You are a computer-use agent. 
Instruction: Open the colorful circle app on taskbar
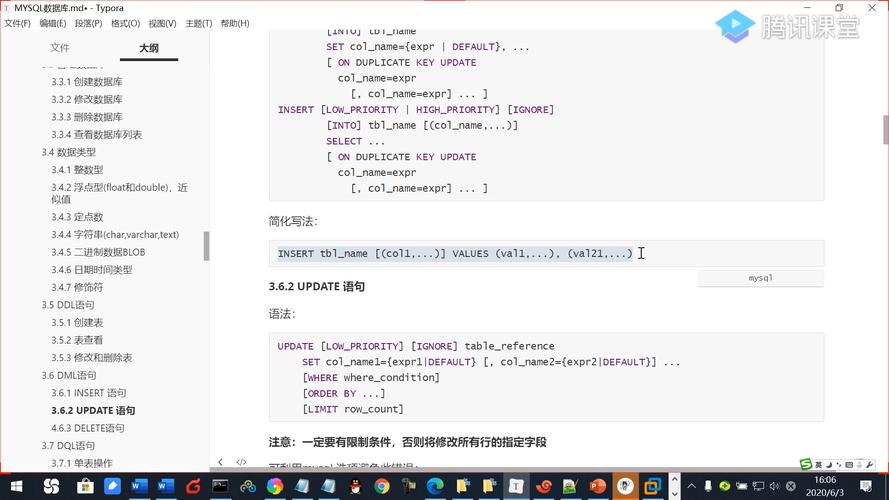coord(275,486)
